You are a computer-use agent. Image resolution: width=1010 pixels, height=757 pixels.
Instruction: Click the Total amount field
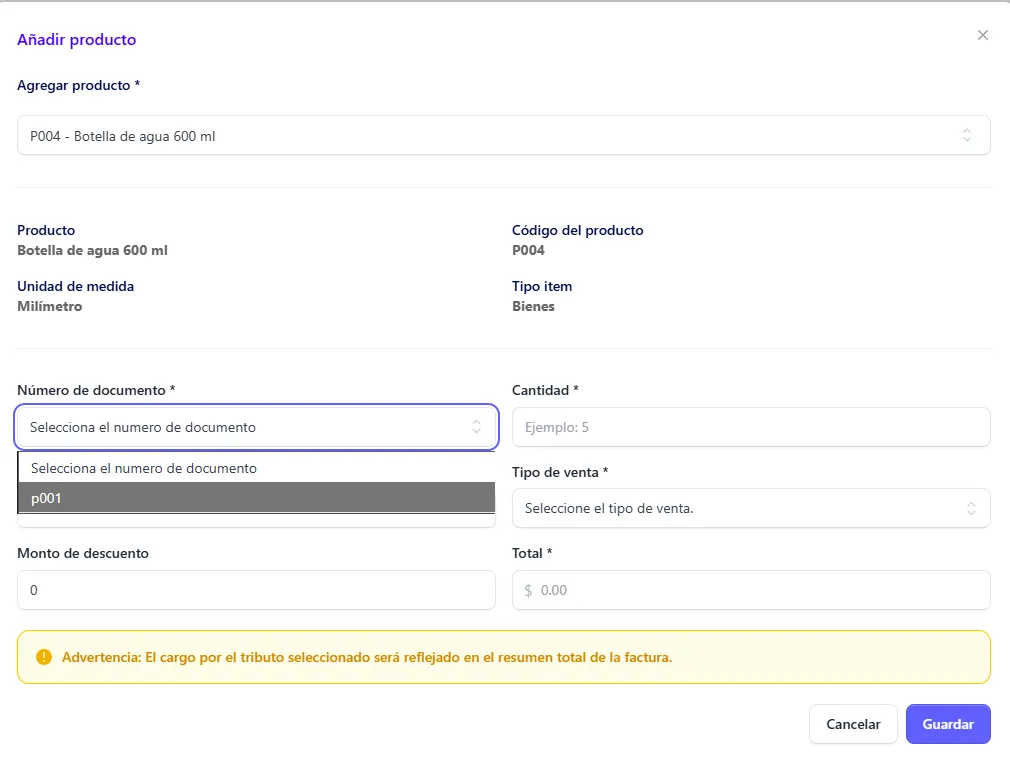click(760, 590)
